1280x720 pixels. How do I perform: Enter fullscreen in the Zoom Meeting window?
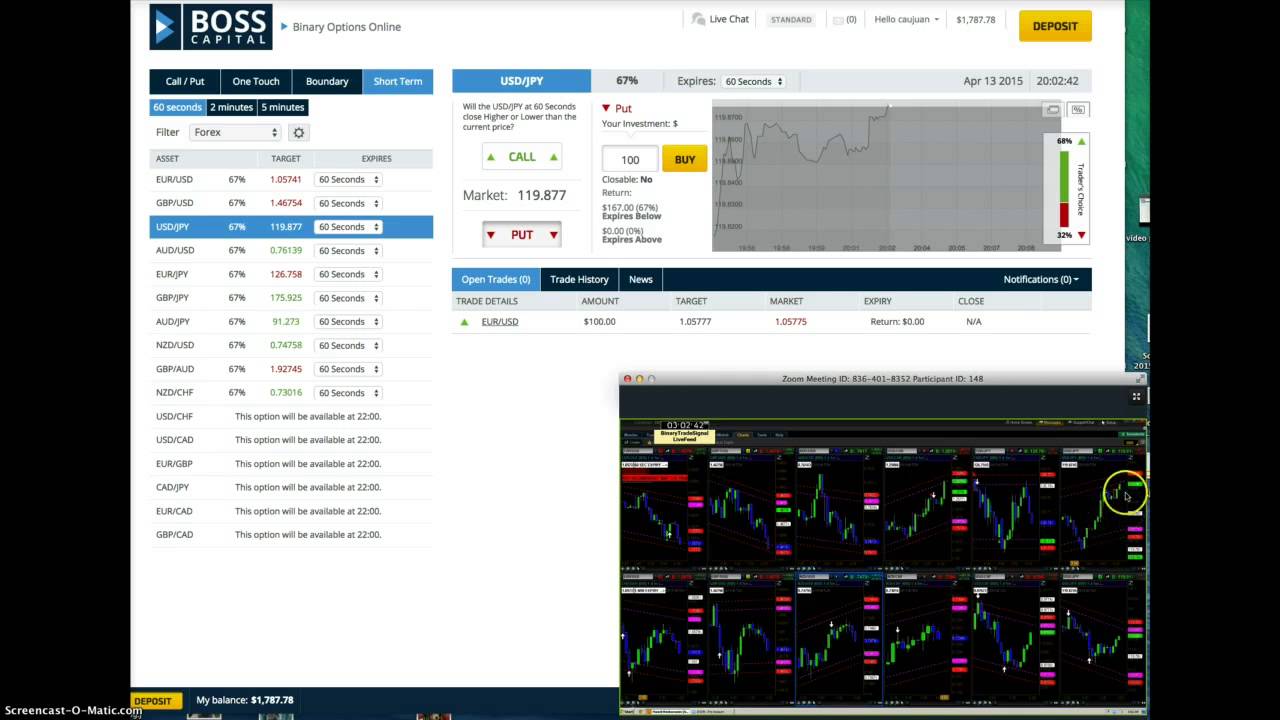1136,397
